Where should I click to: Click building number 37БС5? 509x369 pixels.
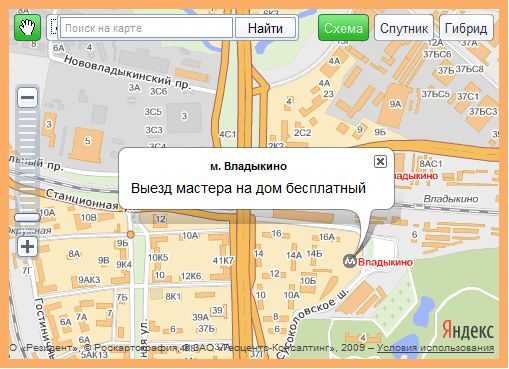(x=436, y=94)
